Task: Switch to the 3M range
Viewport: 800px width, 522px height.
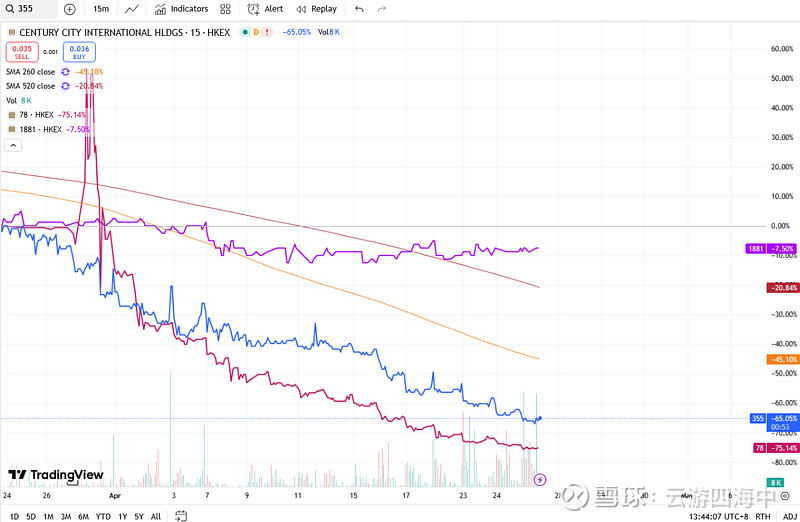Action: 66,516
